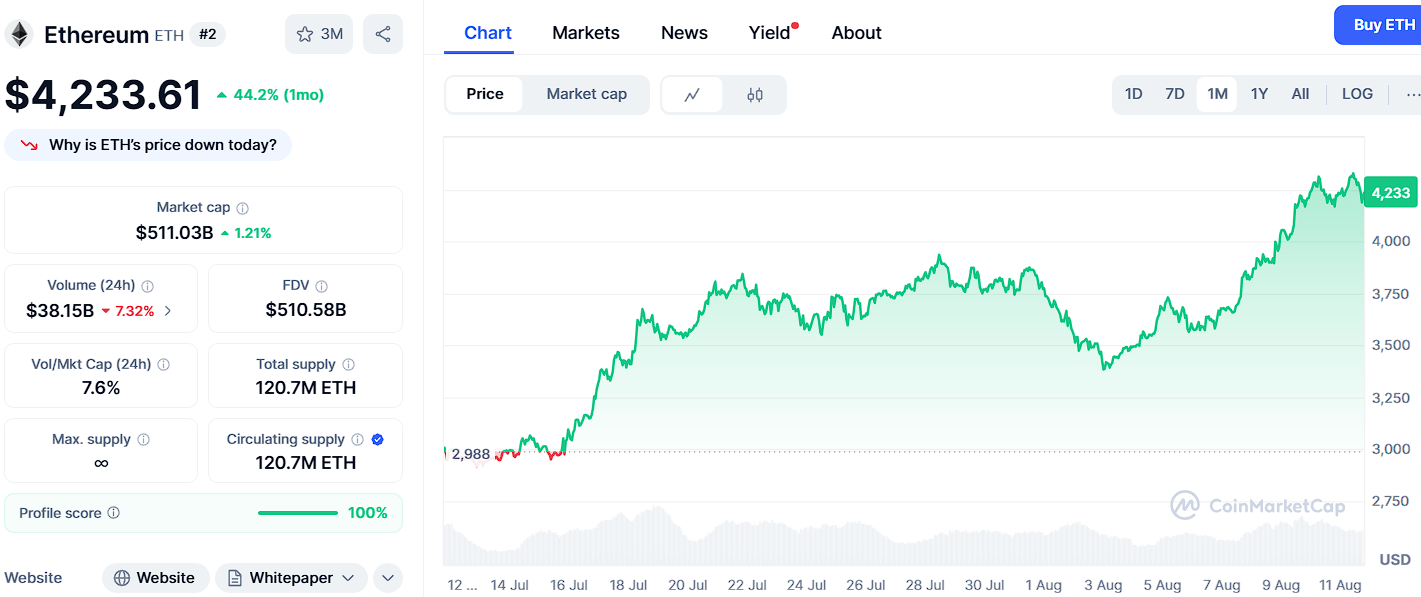
Task: Click the info icon beside Circulating supply
Action: pyautogui.click(x=357, y=440)
